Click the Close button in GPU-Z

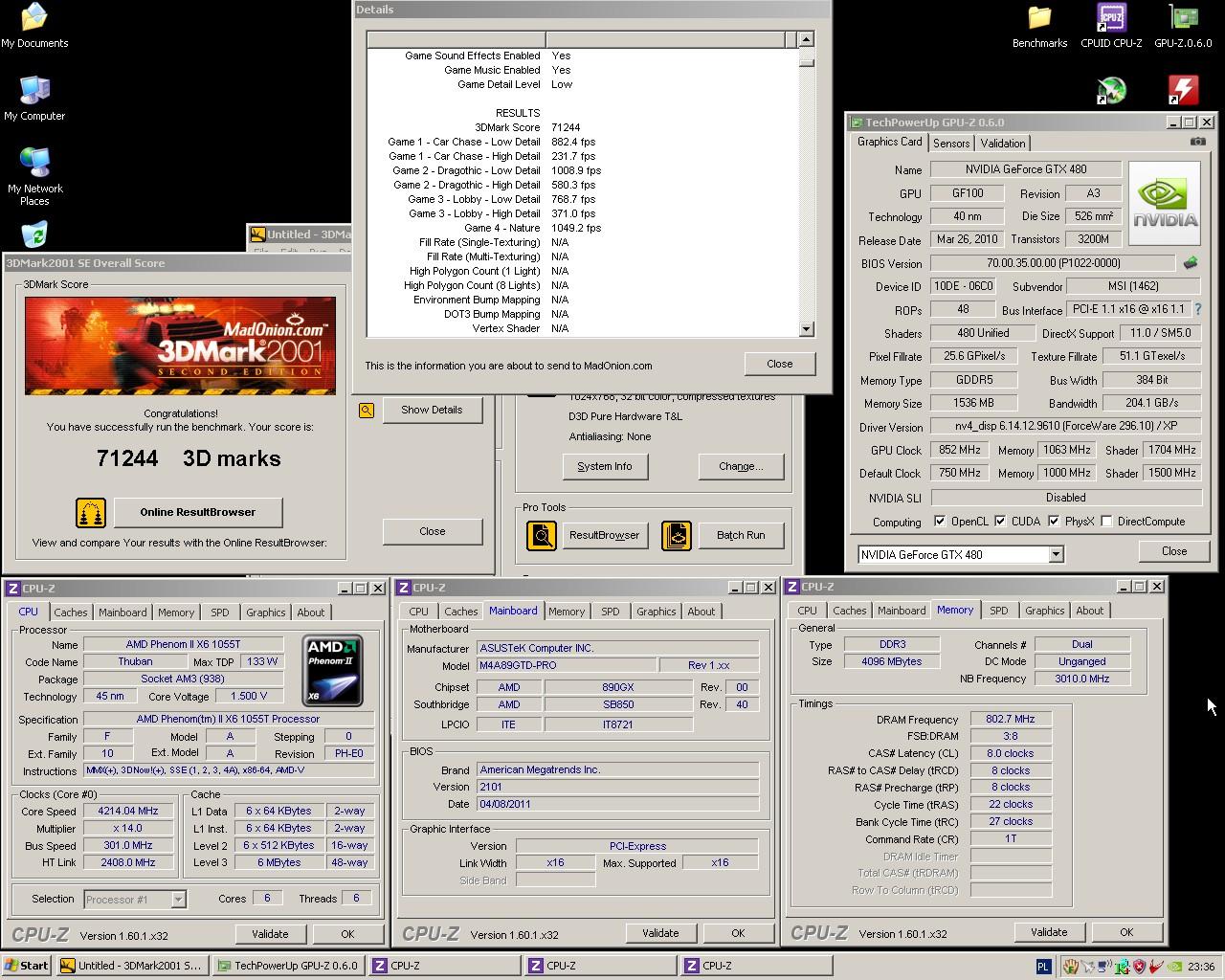[1174, 551]
